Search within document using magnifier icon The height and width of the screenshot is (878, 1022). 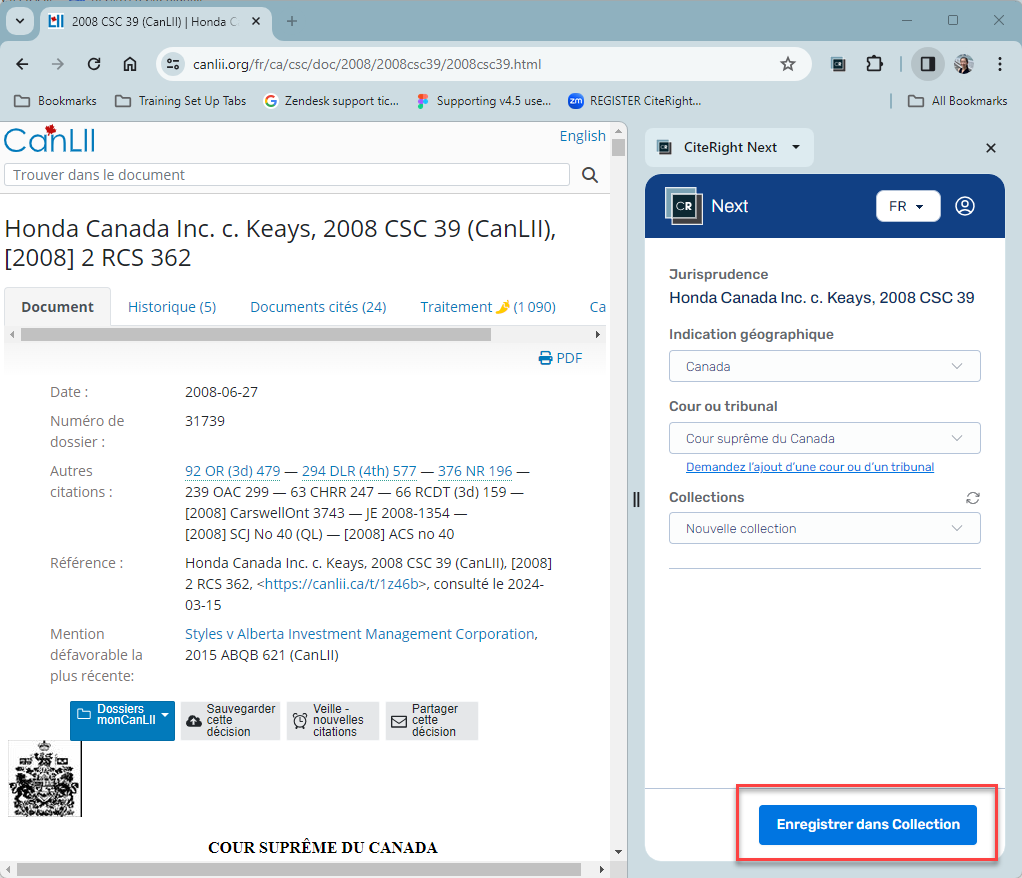click(590, 175)
